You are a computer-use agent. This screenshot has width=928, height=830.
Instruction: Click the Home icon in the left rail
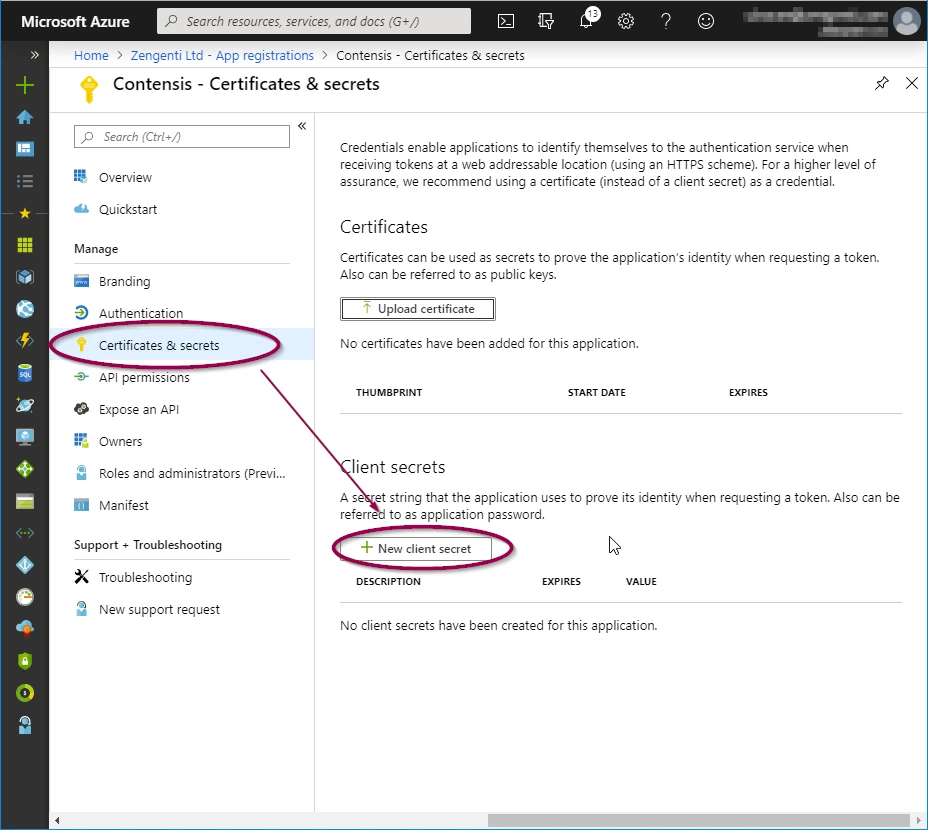24,118
